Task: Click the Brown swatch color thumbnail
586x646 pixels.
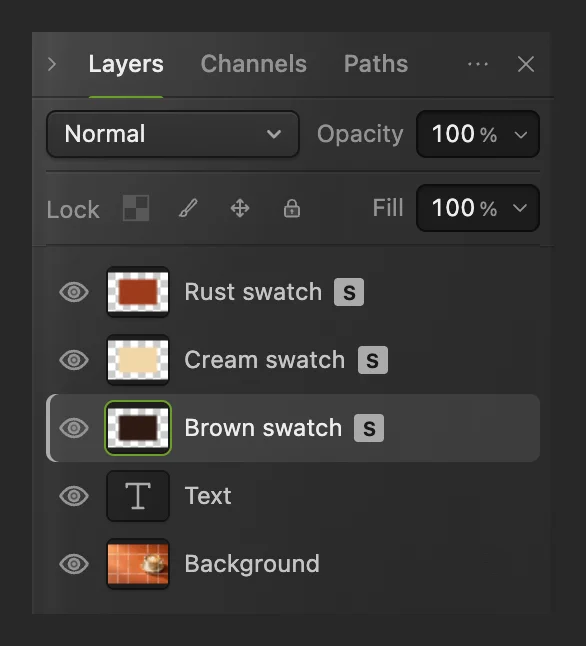Action: (138, 428)
